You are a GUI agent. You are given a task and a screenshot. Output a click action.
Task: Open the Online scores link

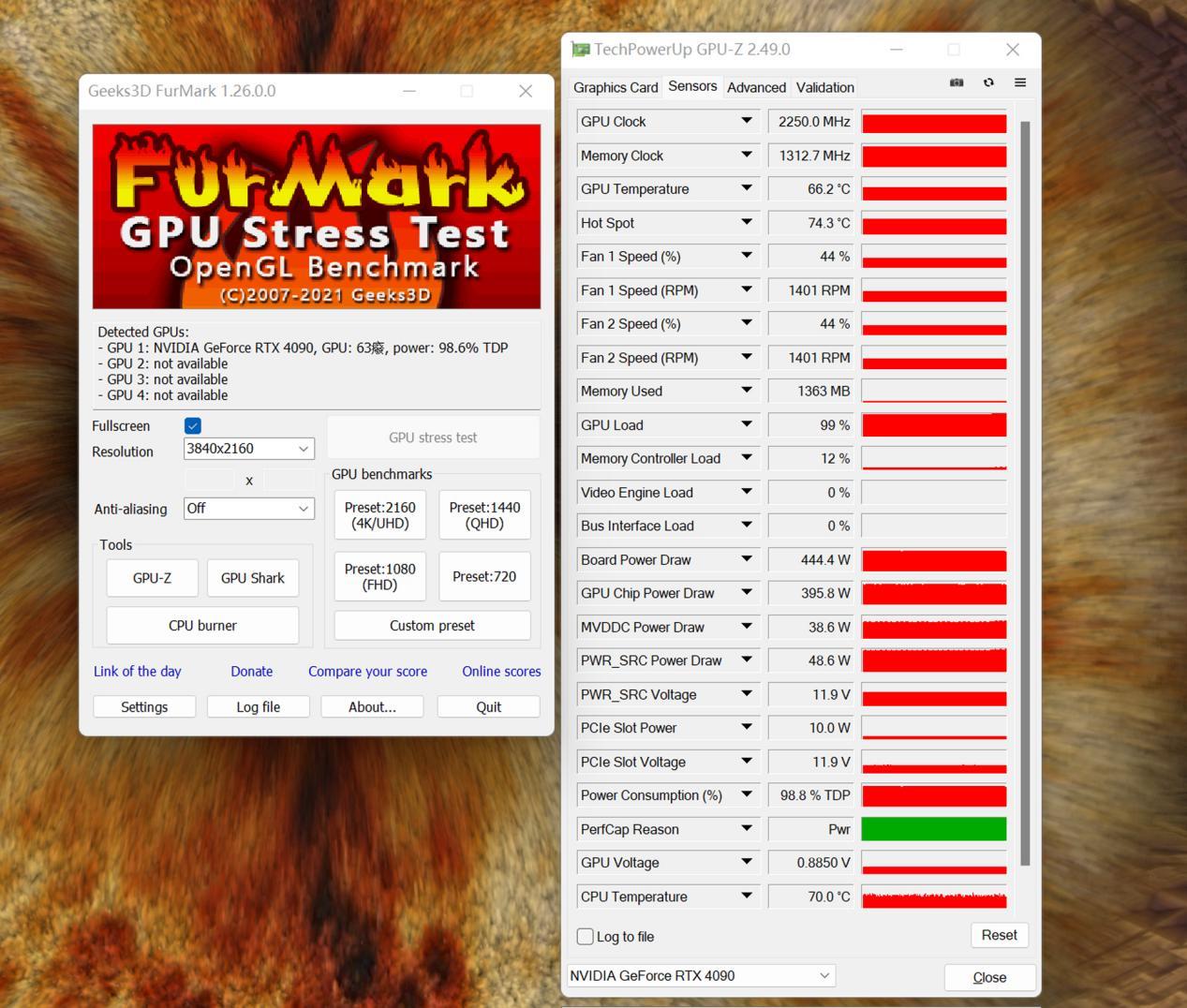point(501,672)
